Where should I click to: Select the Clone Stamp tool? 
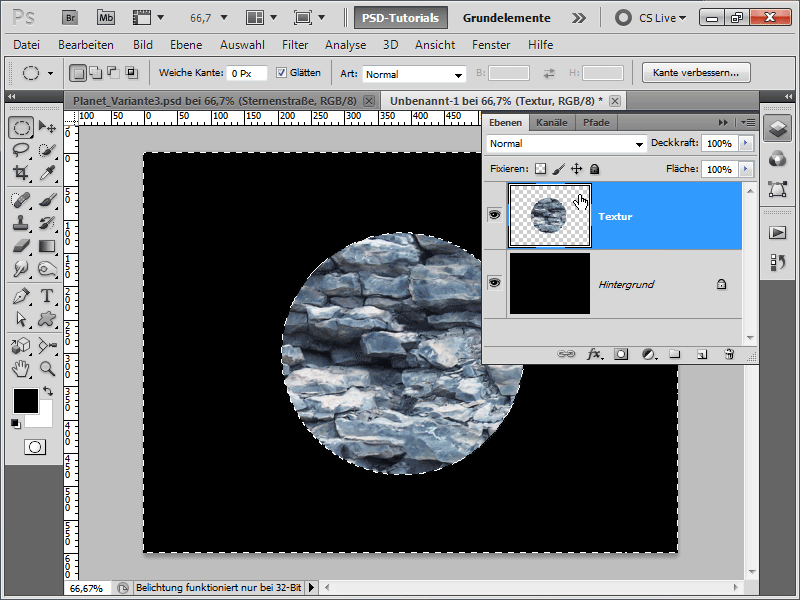[21, 223]
